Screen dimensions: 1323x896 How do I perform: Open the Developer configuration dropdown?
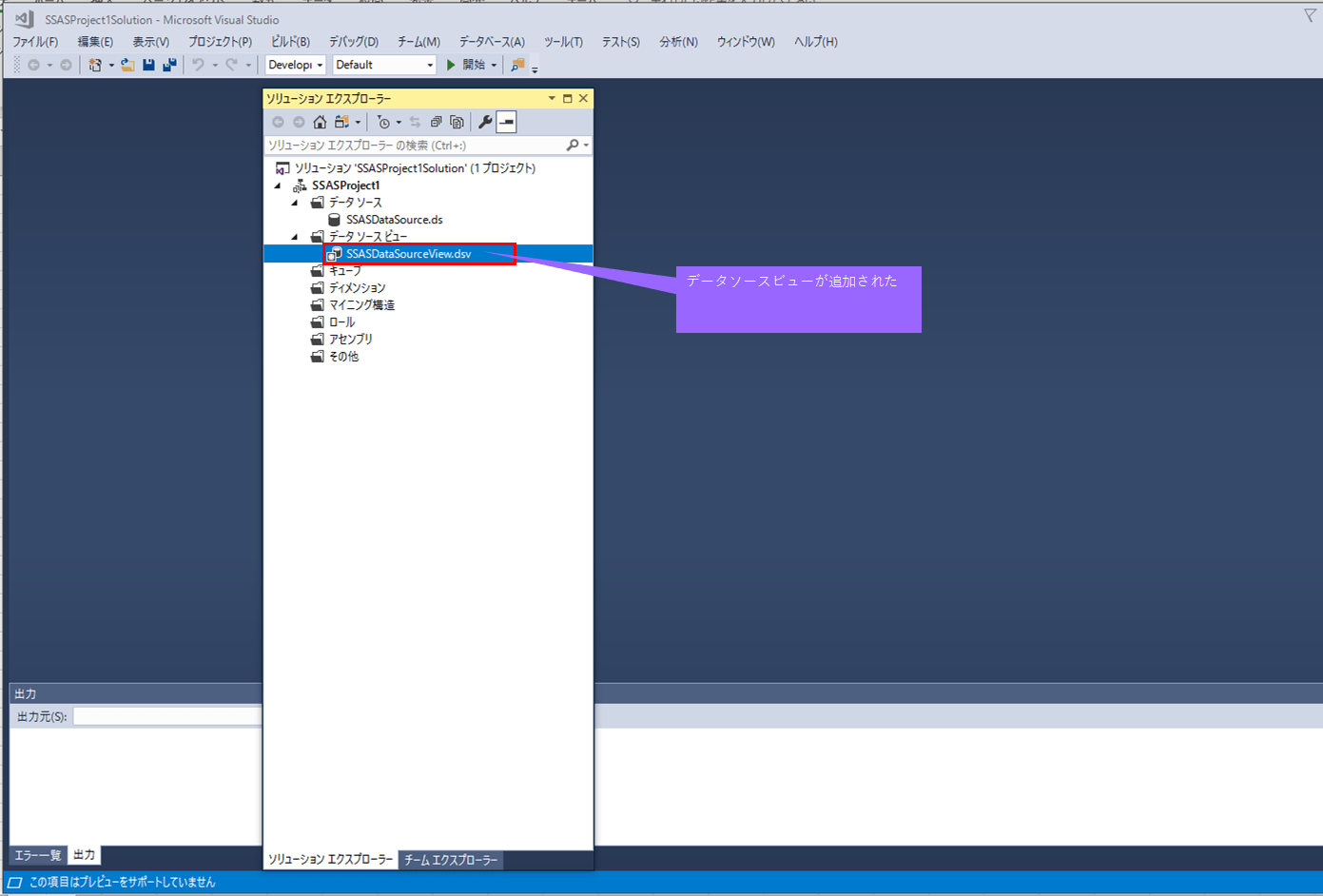tap(296, 65)
